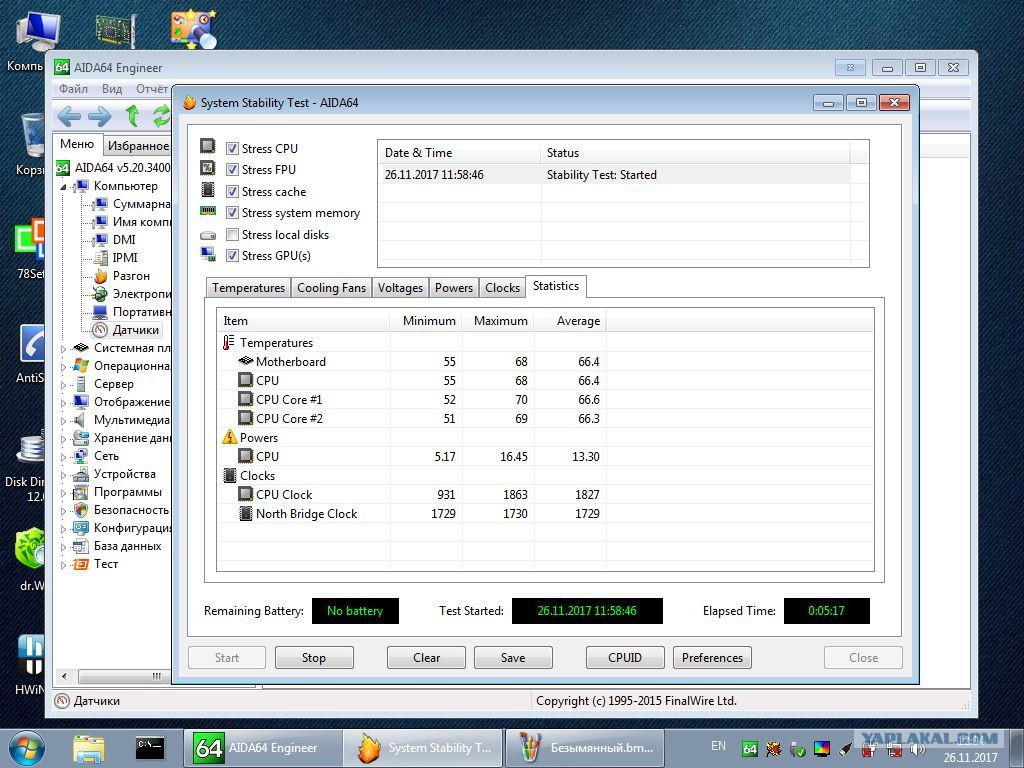Screen dimensions: 1024x768
Task: Click the AIDA64 back navigation arrow
Action: click(68, 116)
